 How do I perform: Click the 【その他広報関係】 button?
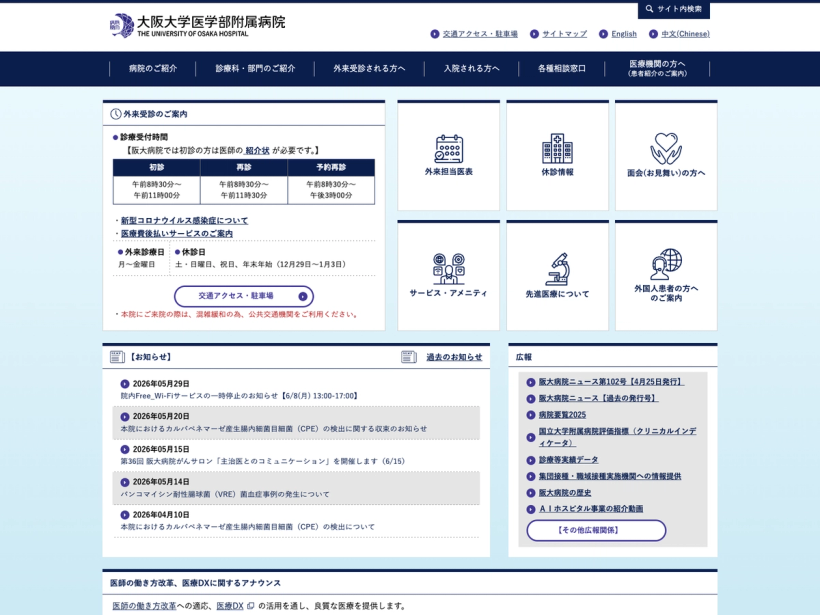(596, 530)
